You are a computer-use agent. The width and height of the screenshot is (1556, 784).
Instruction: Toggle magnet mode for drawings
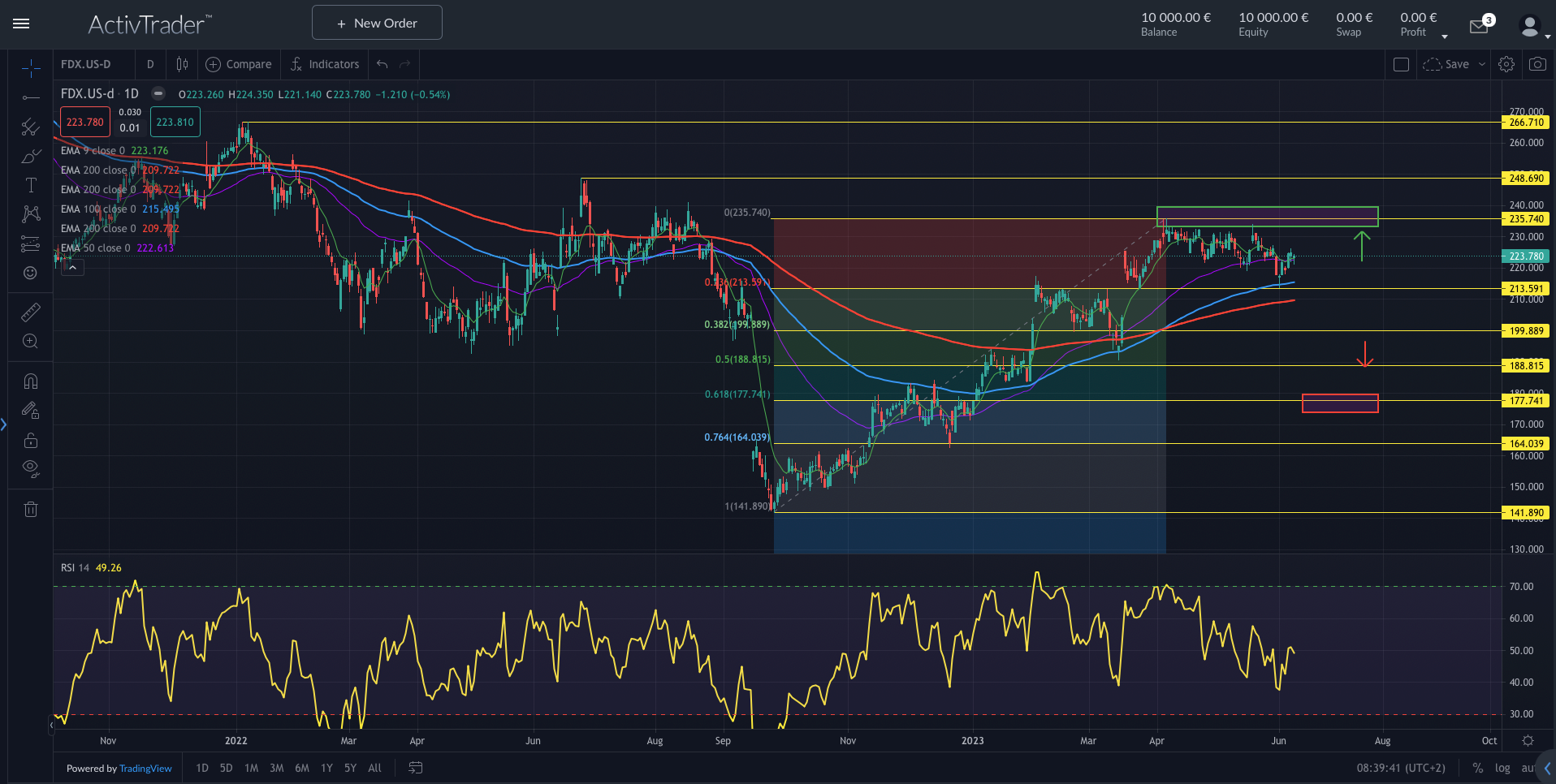coord(31,381)
